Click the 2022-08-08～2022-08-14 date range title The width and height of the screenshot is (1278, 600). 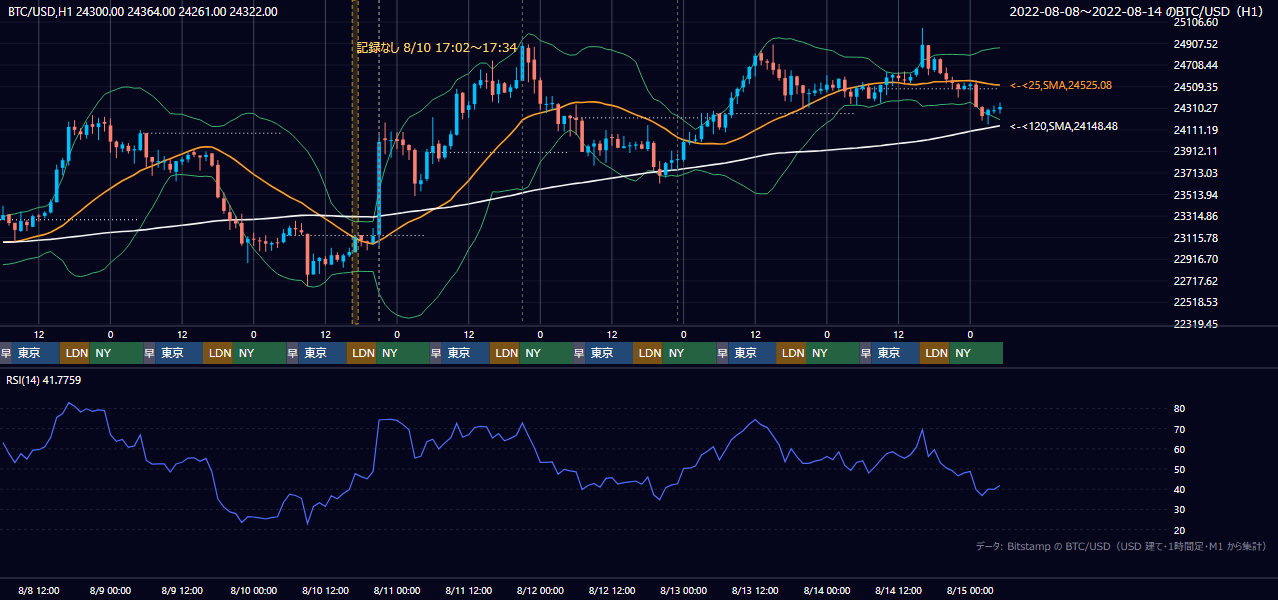1138,11
